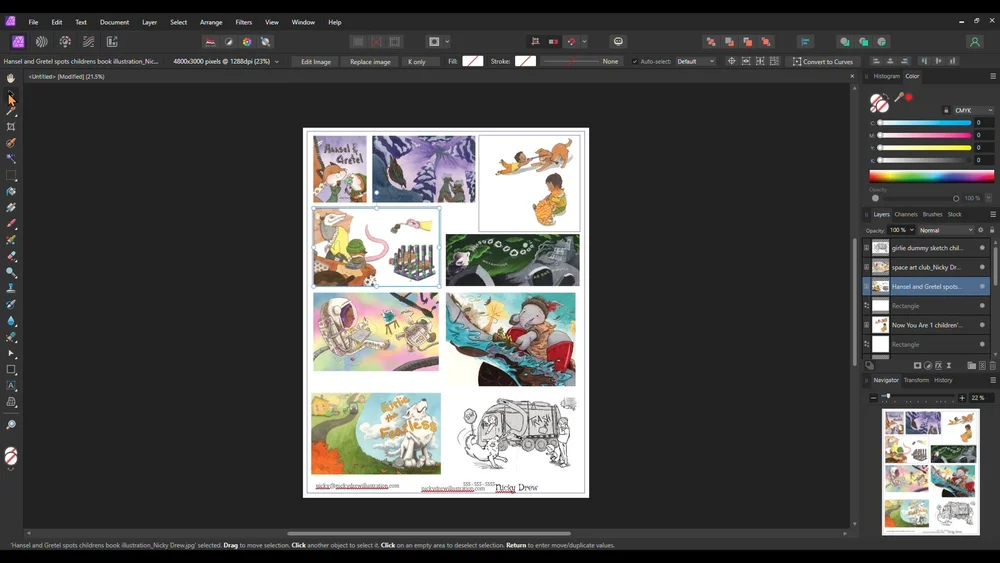Click the color picker eyedropper in the Color panel
Viewport: 1000px width, 563px height.
tap(899, 98)
